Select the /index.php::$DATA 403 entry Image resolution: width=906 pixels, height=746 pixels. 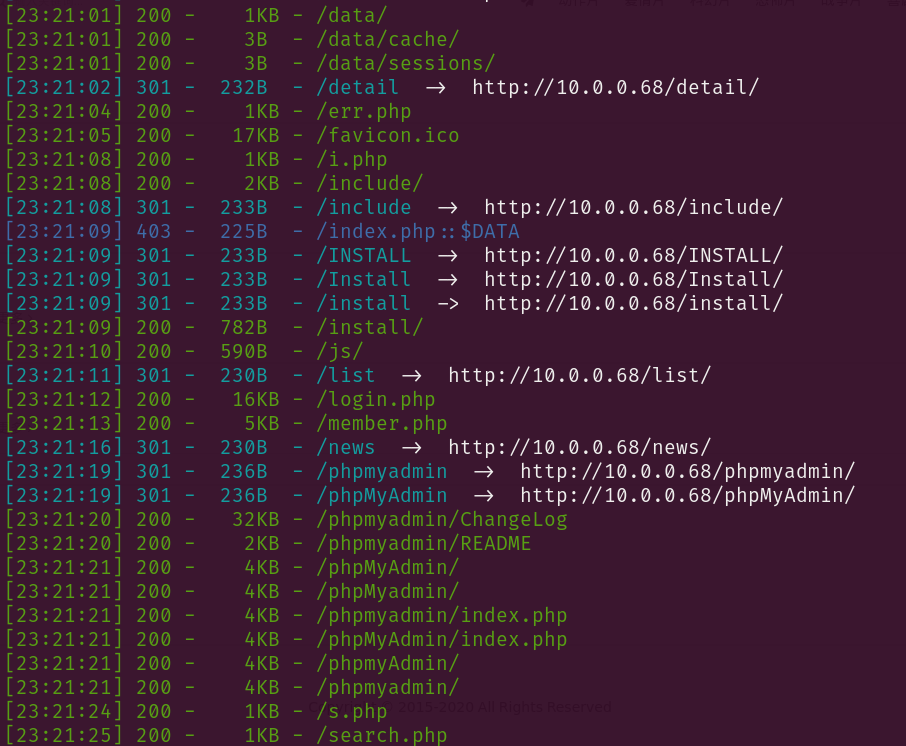coord(262,231)
